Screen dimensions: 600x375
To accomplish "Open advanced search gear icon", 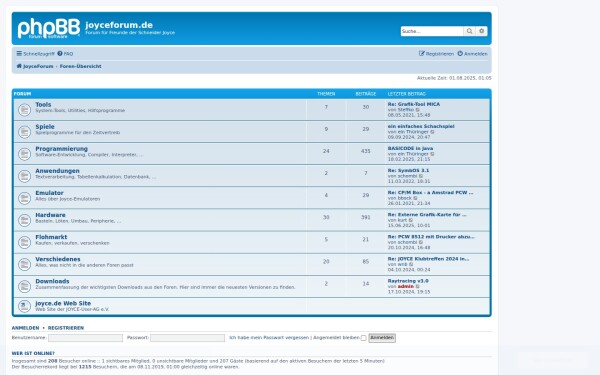I will click(x=481, y=31).
